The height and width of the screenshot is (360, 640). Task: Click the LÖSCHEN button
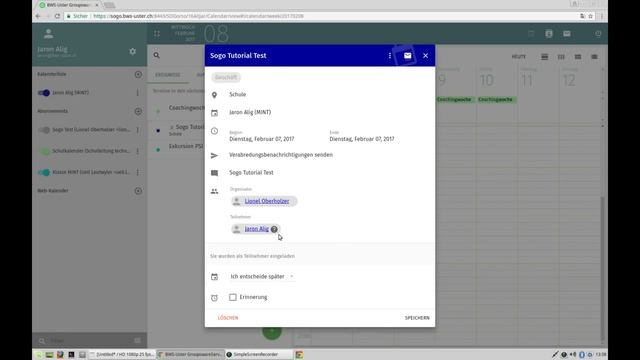coord(228,318)
